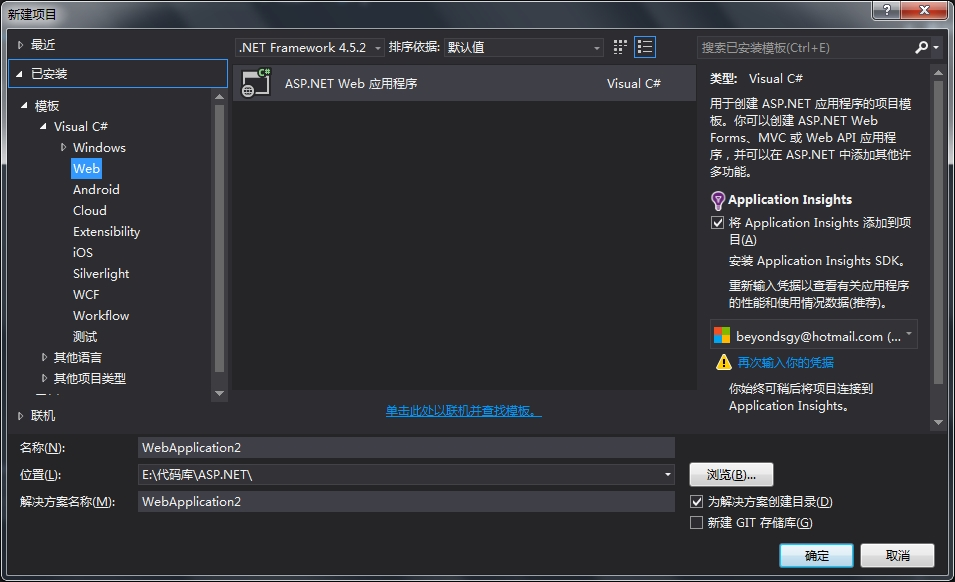The width and height of the screenshot is (955, 582).
Task: Select the Web template category
Action: coord(86,169)
